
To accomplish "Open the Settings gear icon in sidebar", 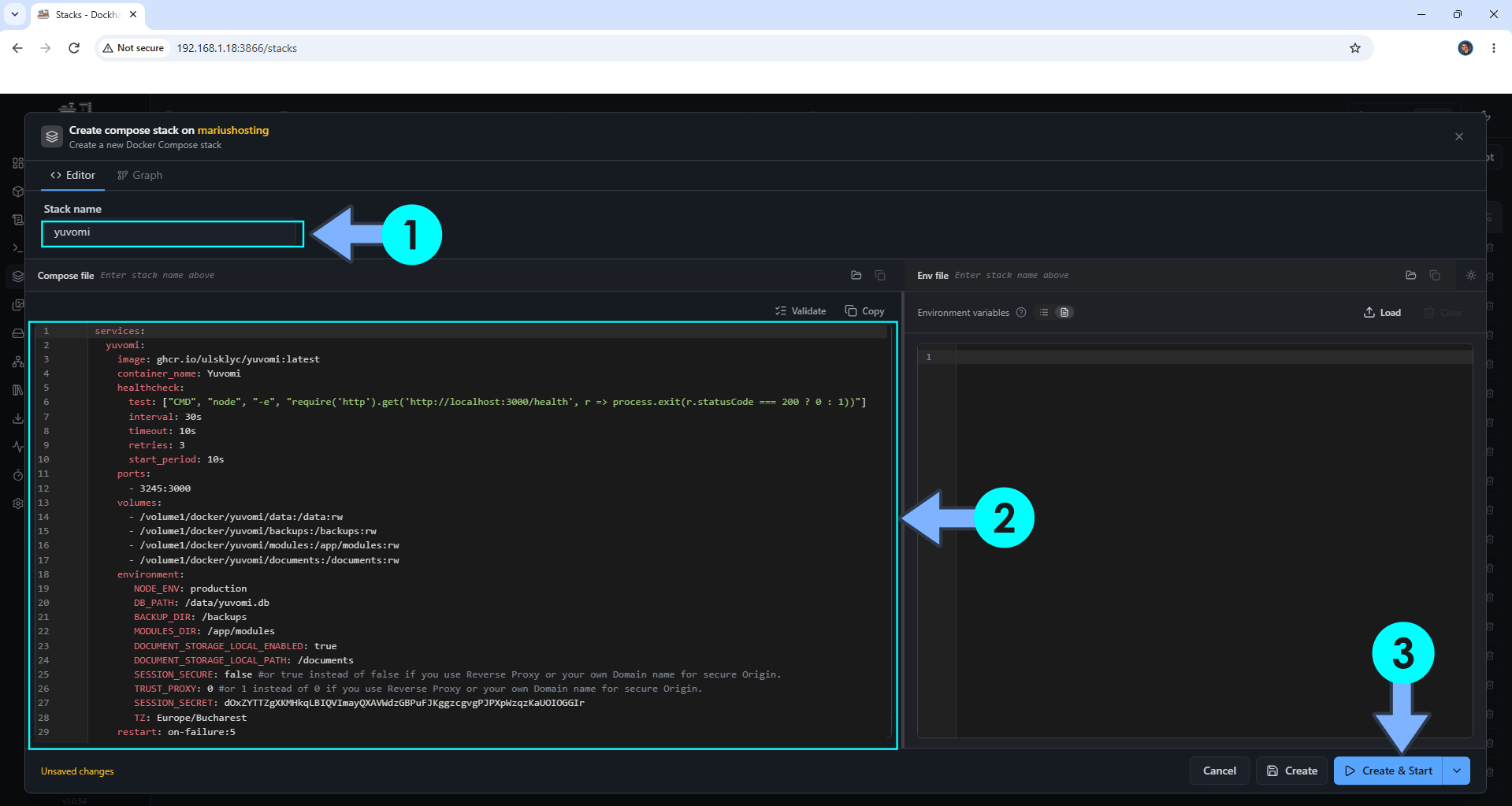I will click(17, 503).
